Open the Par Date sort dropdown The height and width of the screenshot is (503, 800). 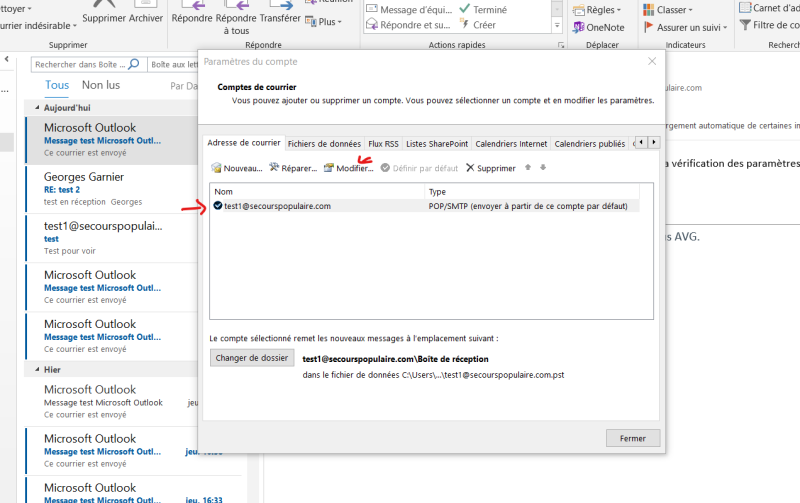pyautogui.click(x=184, y=86)
